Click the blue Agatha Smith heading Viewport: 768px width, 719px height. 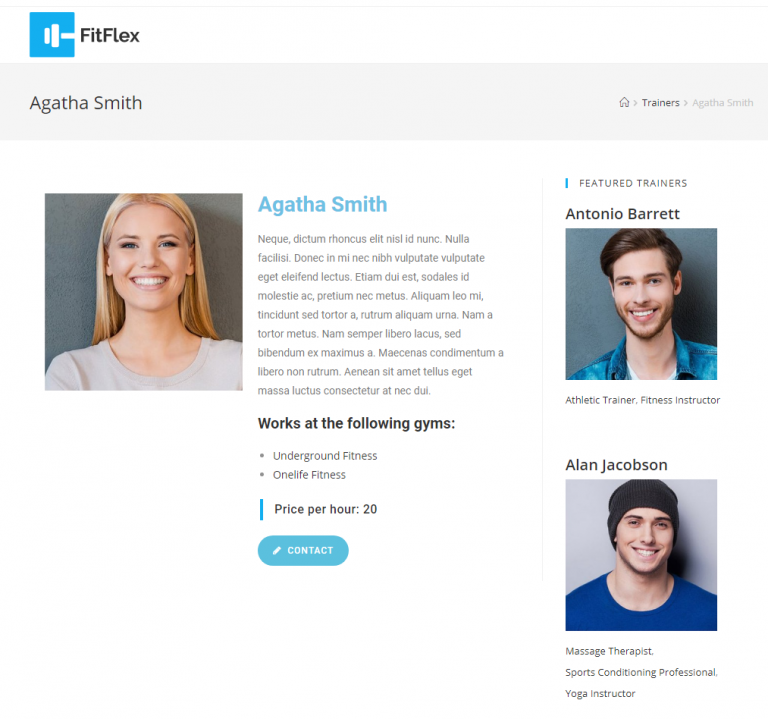[322, 204]
